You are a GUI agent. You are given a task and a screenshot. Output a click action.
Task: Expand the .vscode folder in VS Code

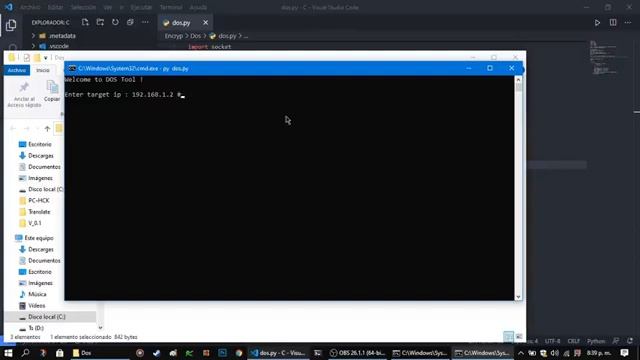pyautogui.click(x=33, y=46)
